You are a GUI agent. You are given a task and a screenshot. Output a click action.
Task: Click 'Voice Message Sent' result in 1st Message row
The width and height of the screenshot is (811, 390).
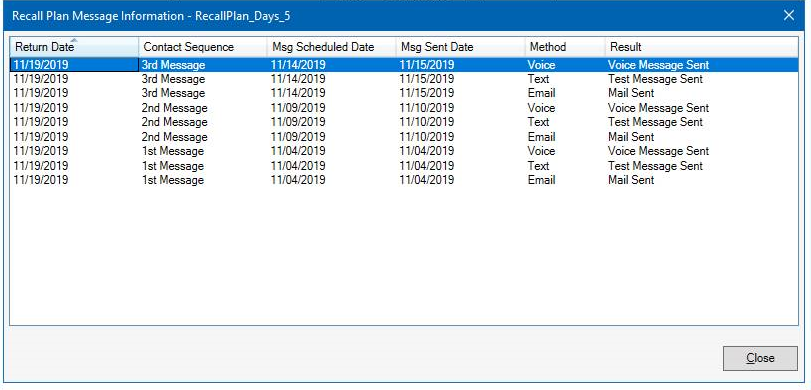point(658,151)
